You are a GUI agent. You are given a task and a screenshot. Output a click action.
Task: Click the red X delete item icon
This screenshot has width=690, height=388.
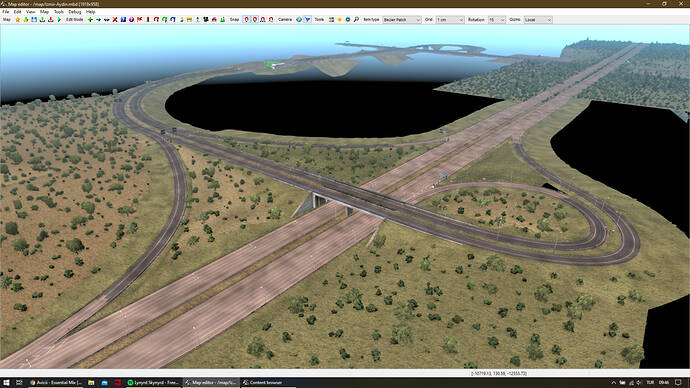click(115, 20)
